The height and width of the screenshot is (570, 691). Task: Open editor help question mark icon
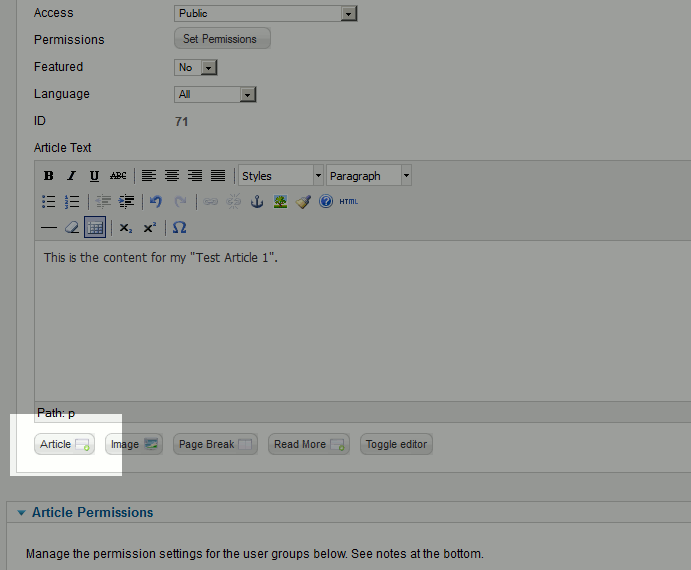pyautogui.click(x=326, y=201)
